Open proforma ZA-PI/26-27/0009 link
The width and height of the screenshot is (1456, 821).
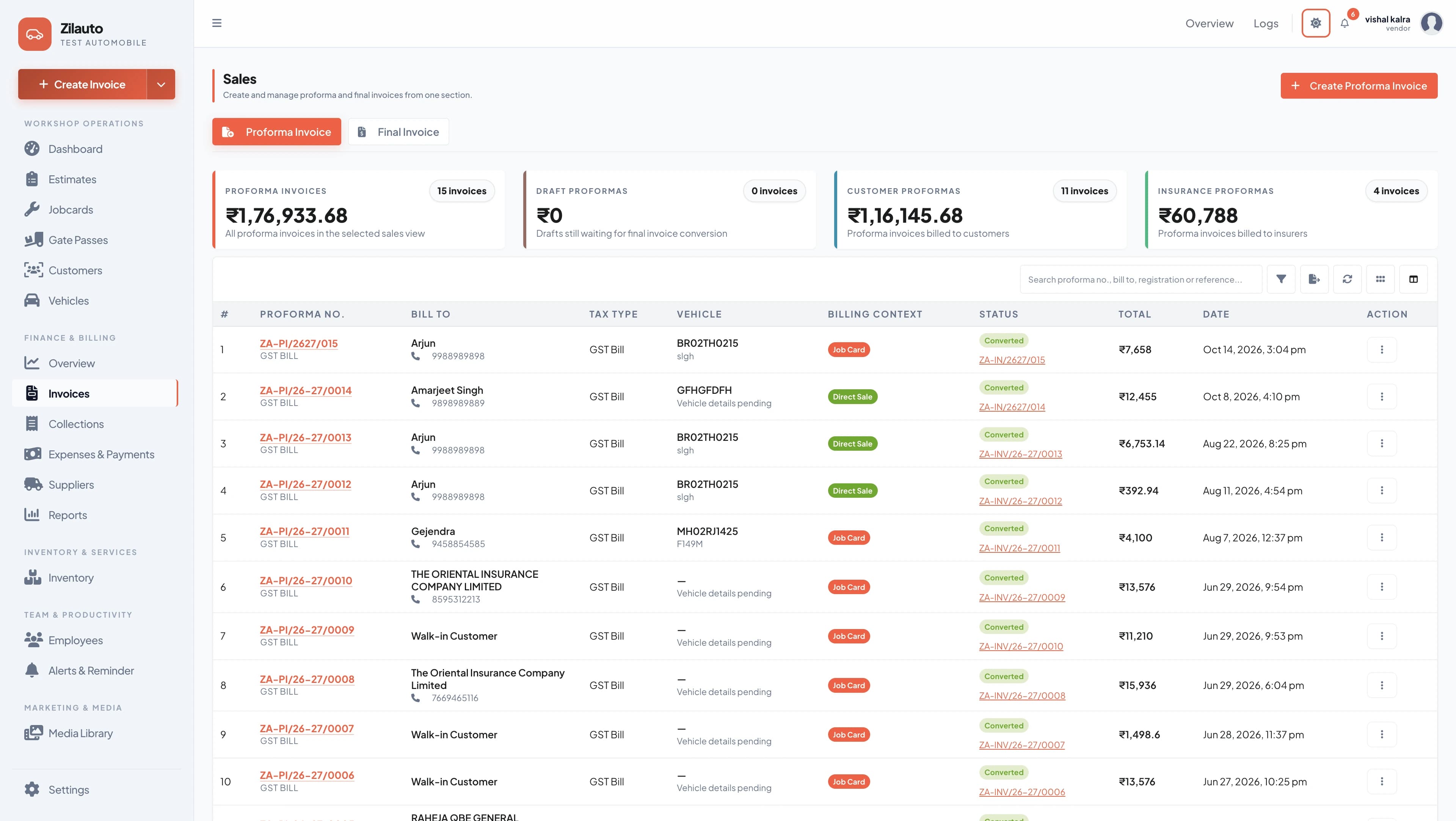click(307, 630)
